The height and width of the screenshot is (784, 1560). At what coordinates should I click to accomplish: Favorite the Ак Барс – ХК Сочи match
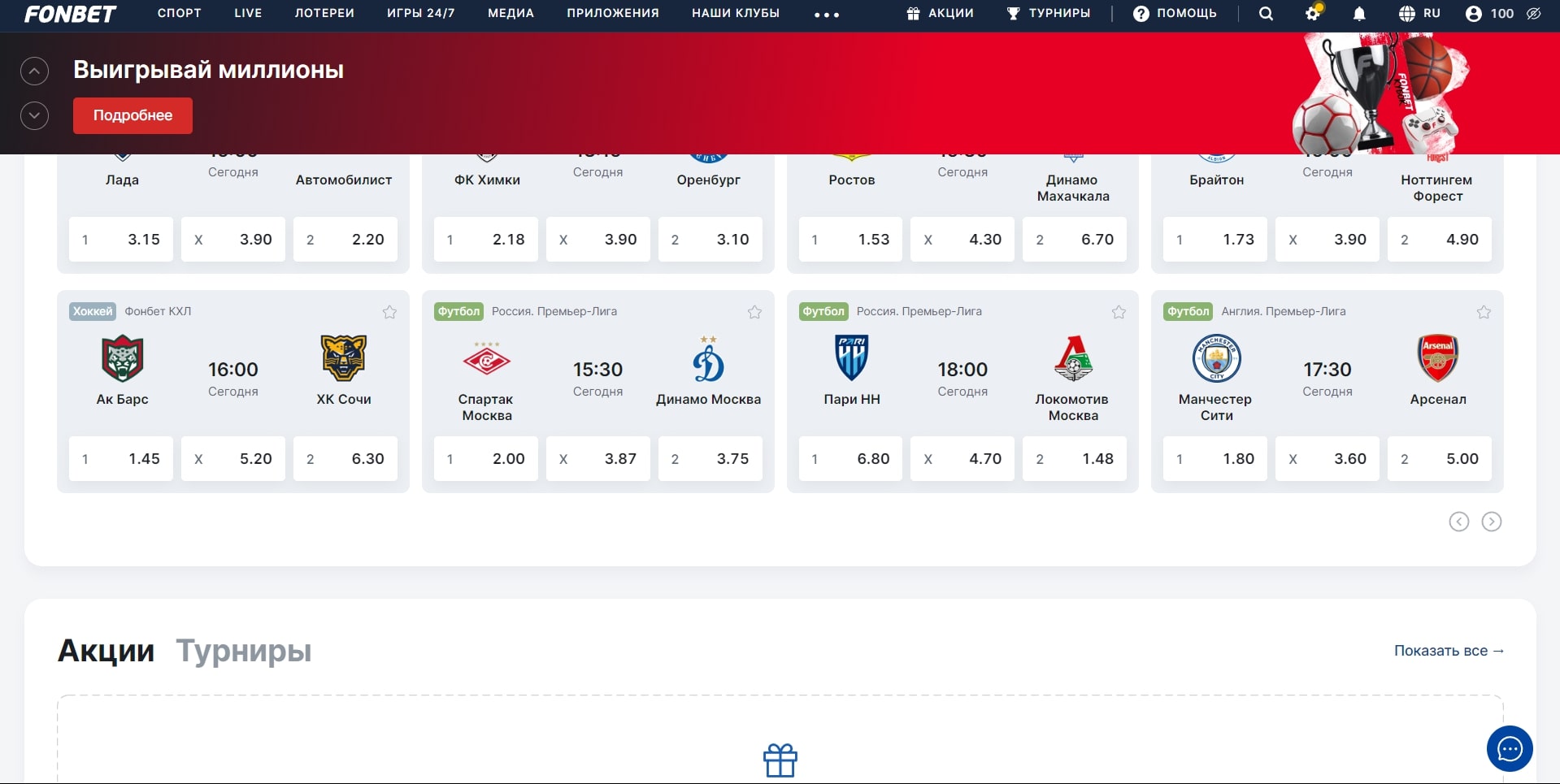389,312
